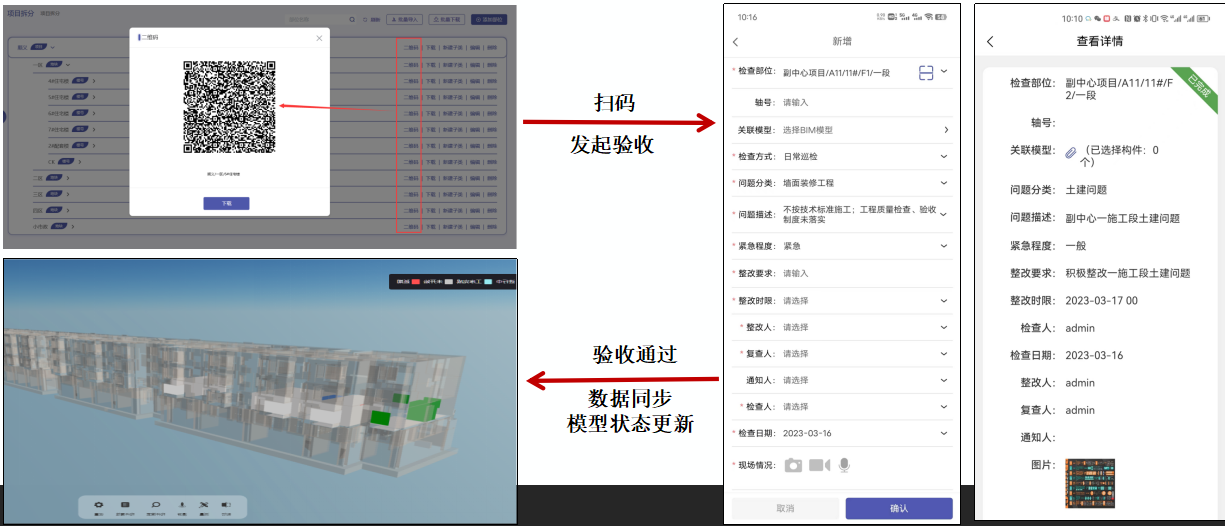1225x526 pixels.
Task: Tap the paperclip icon next to 关联模型
Action: click(x=1070, y=153)
